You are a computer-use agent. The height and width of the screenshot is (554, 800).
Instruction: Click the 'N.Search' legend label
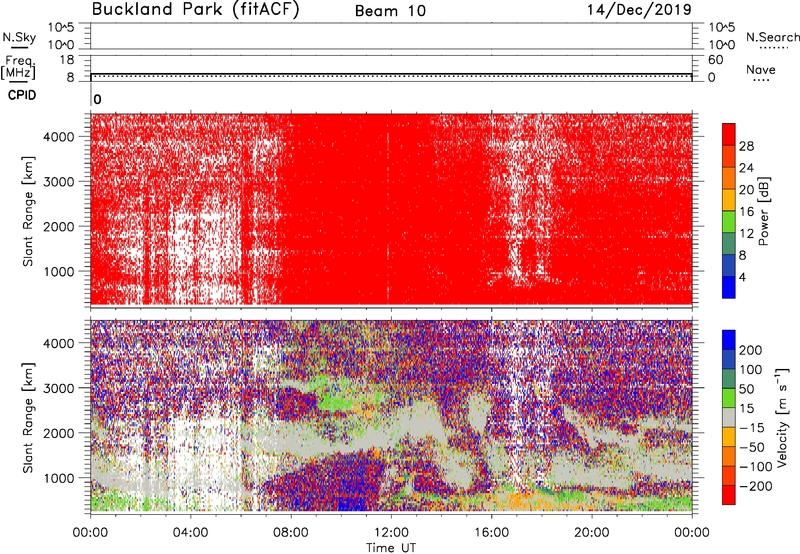[772, 37]
